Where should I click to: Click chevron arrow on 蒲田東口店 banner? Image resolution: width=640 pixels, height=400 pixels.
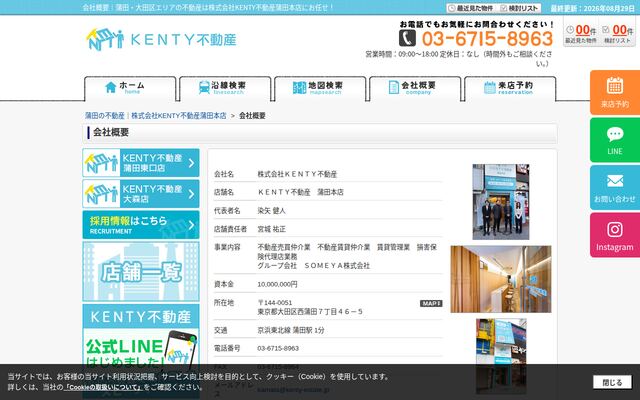191,163
